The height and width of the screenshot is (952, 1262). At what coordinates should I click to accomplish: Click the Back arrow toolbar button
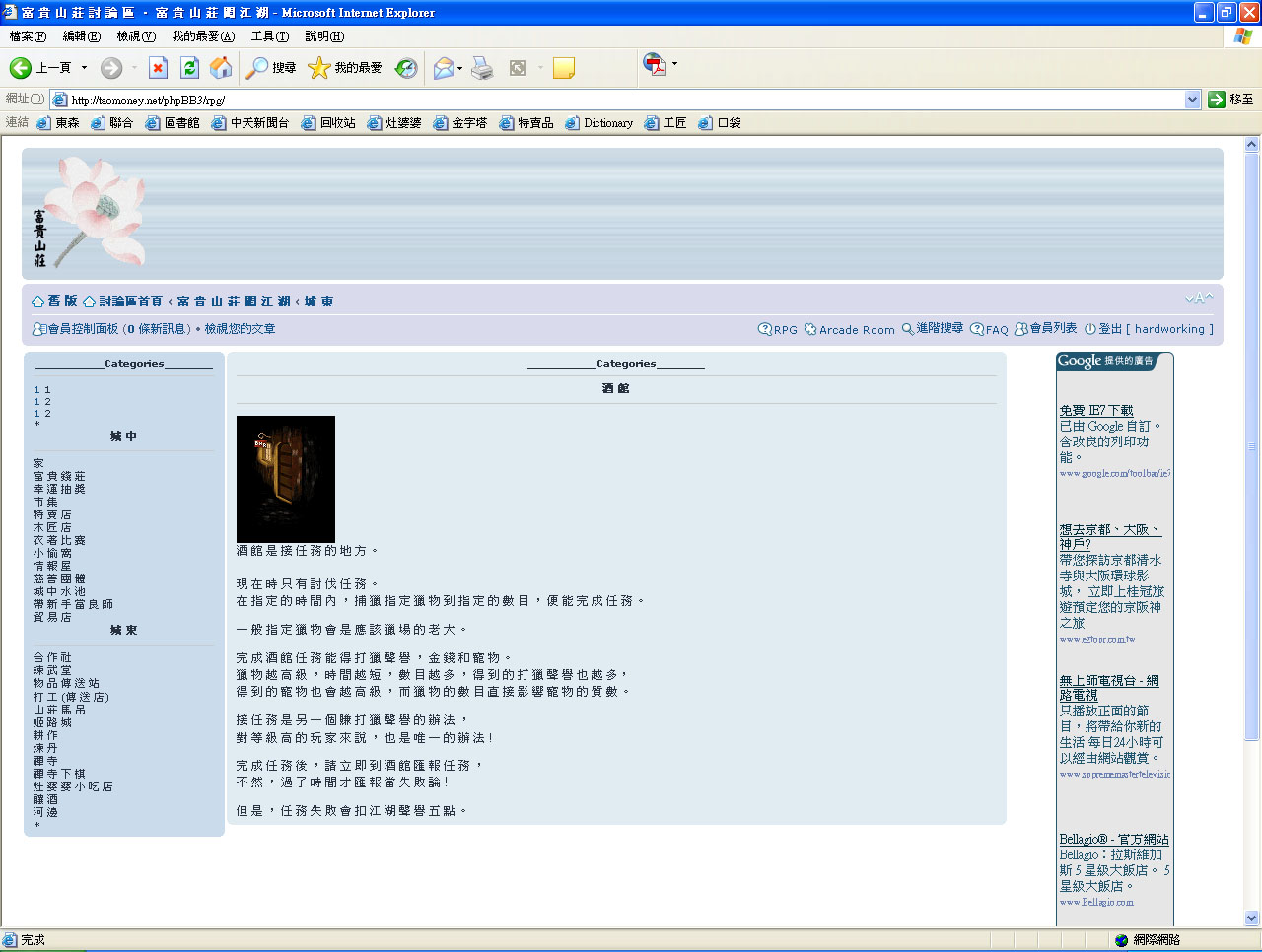[x=22, y=68]
